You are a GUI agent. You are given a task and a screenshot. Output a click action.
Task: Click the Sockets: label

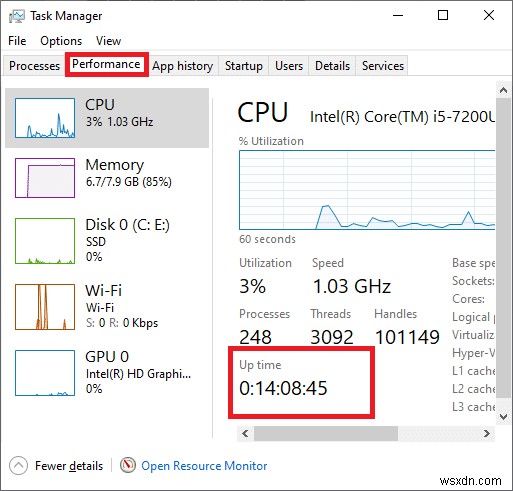pyautogui.click(x=473, y=281)
